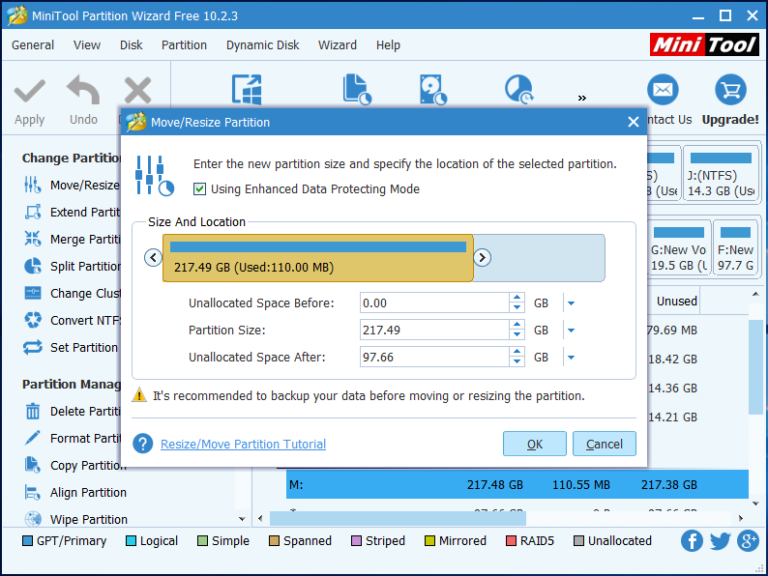Open Facebook social icon

692,541
